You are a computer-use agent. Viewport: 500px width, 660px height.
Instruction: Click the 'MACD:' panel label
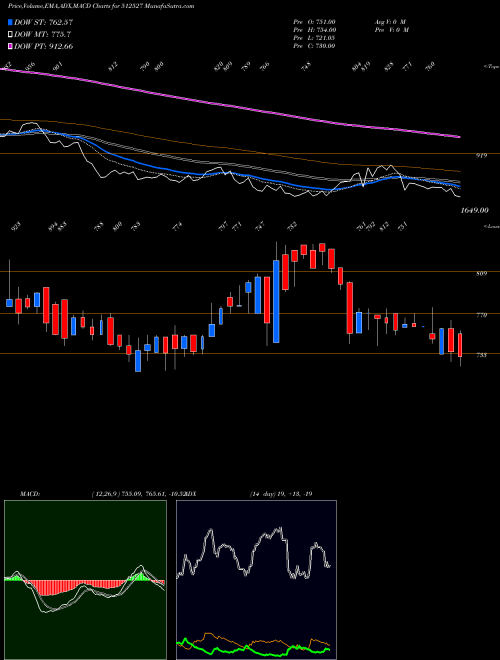pyautogui.click(x=29, y=494)
